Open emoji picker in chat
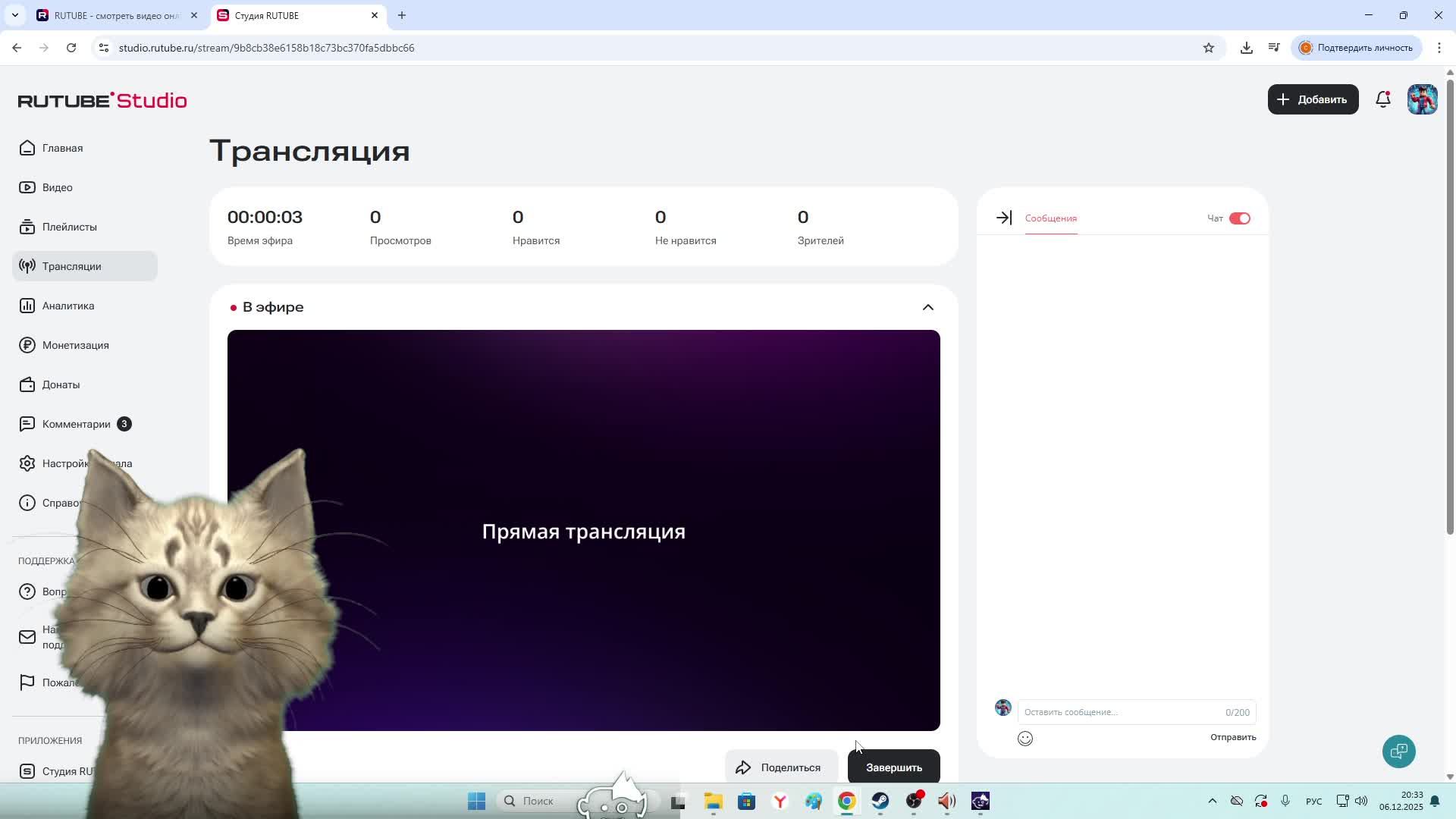1456x819 pixels. (x=1025, y=739)
